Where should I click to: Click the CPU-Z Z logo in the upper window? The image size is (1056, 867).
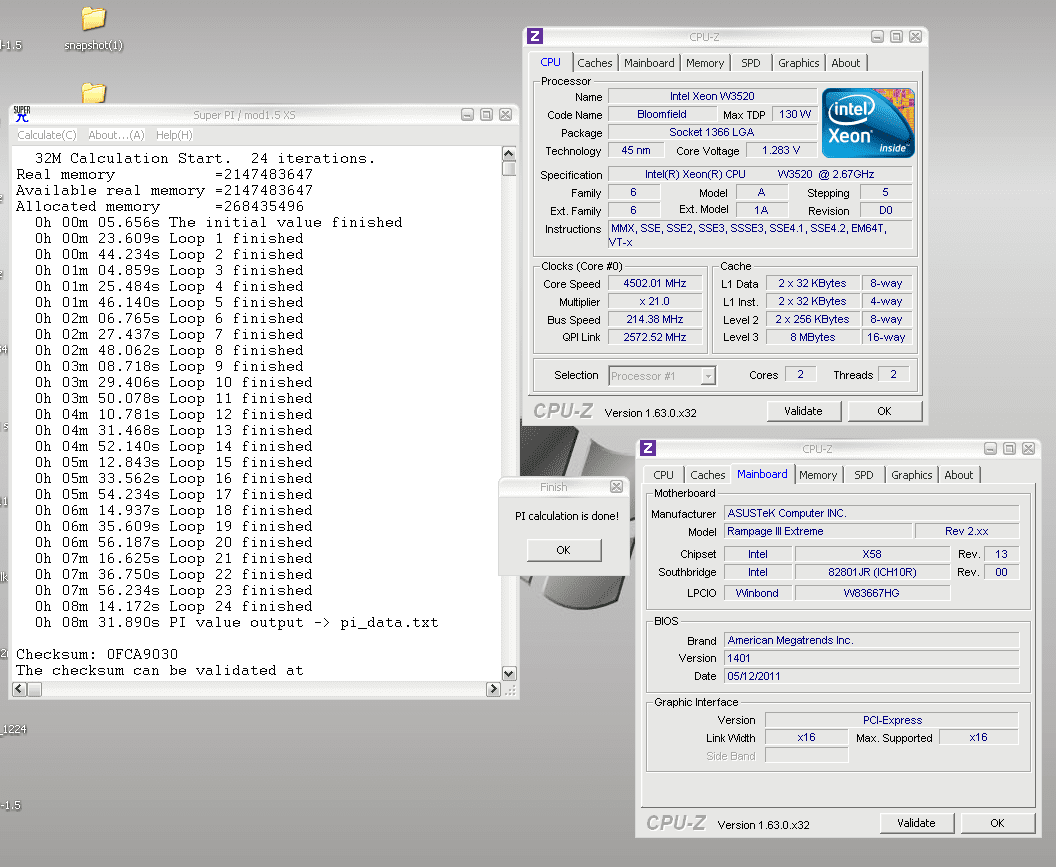tap(535, 36)
